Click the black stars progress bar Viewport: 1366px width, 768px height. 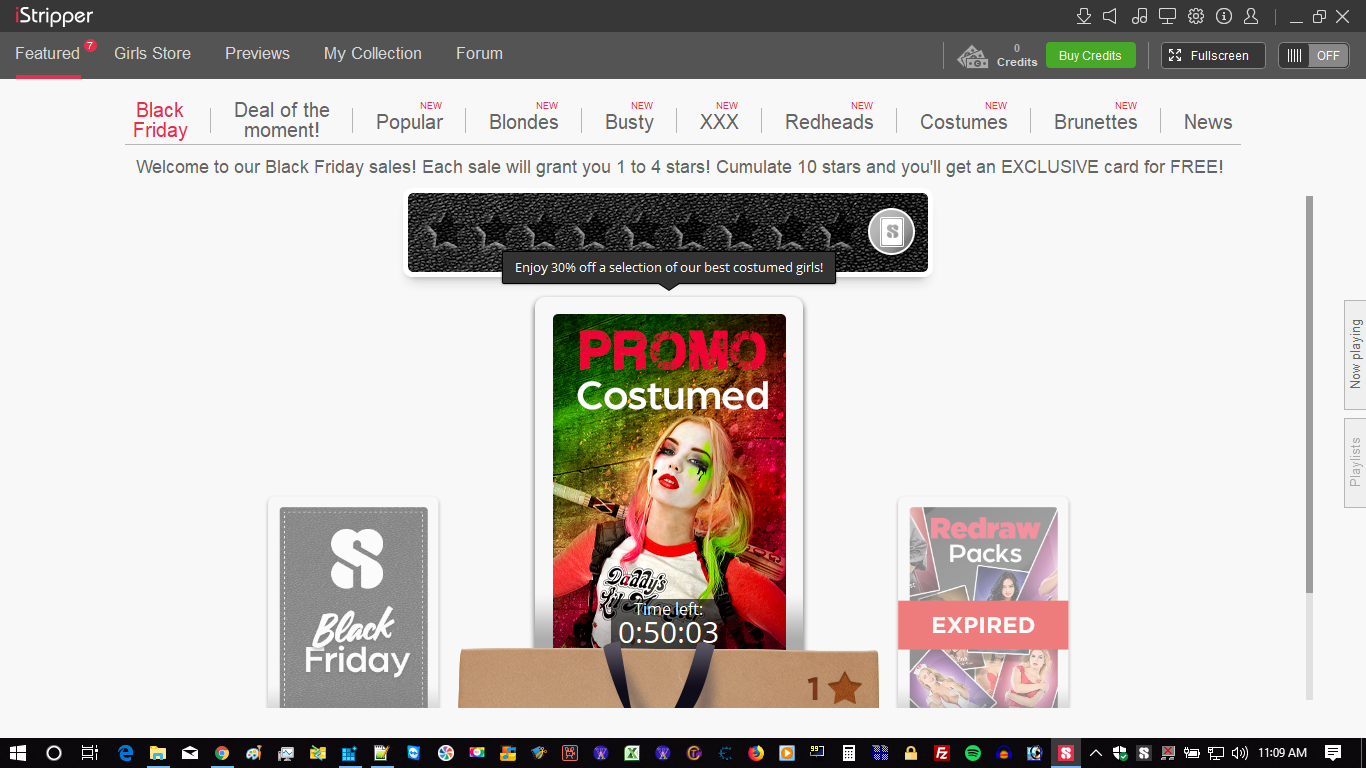coord(668,233)
